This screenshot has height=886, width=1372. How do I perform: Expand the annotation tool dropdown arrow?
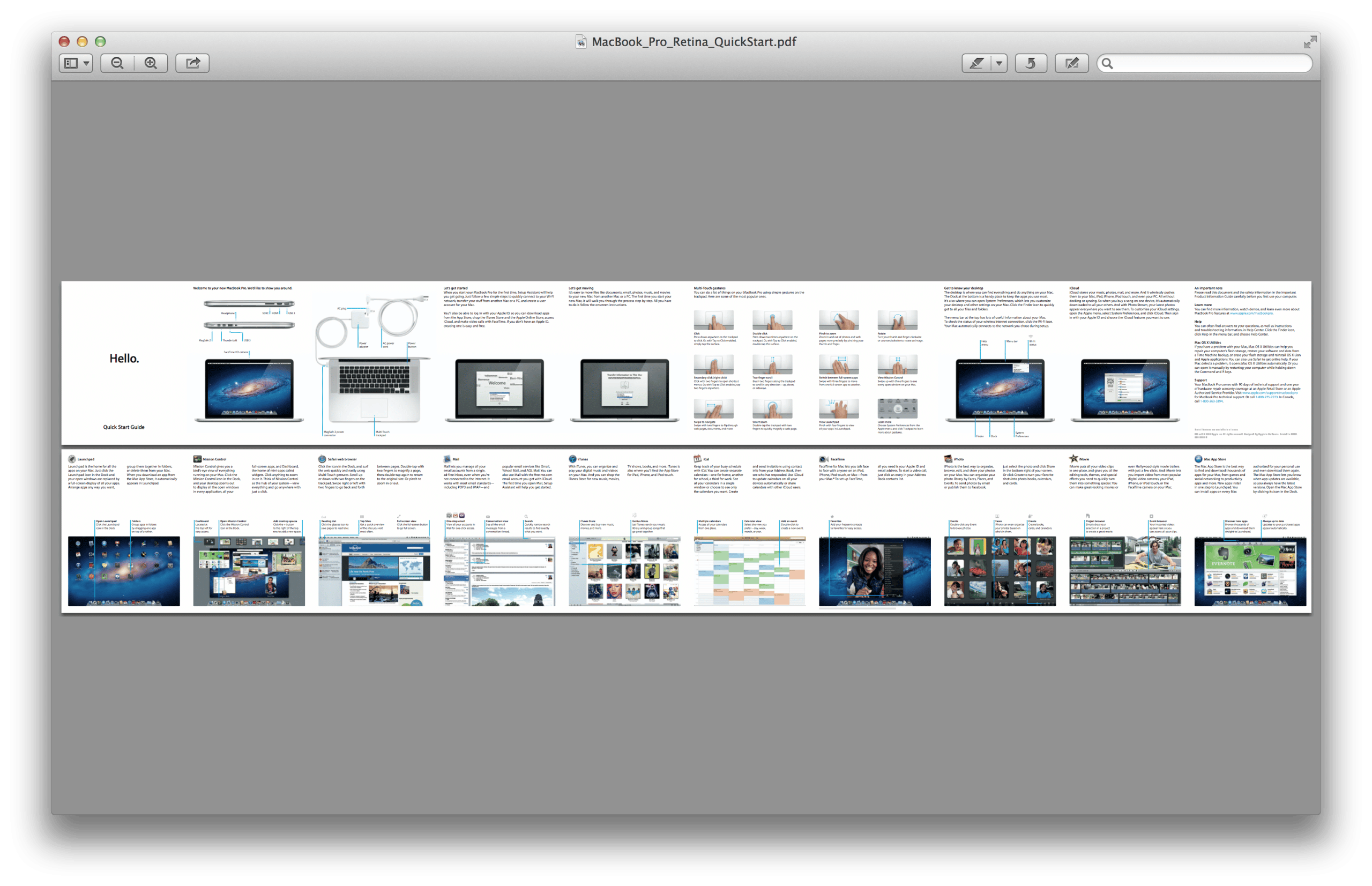[999, 63]
